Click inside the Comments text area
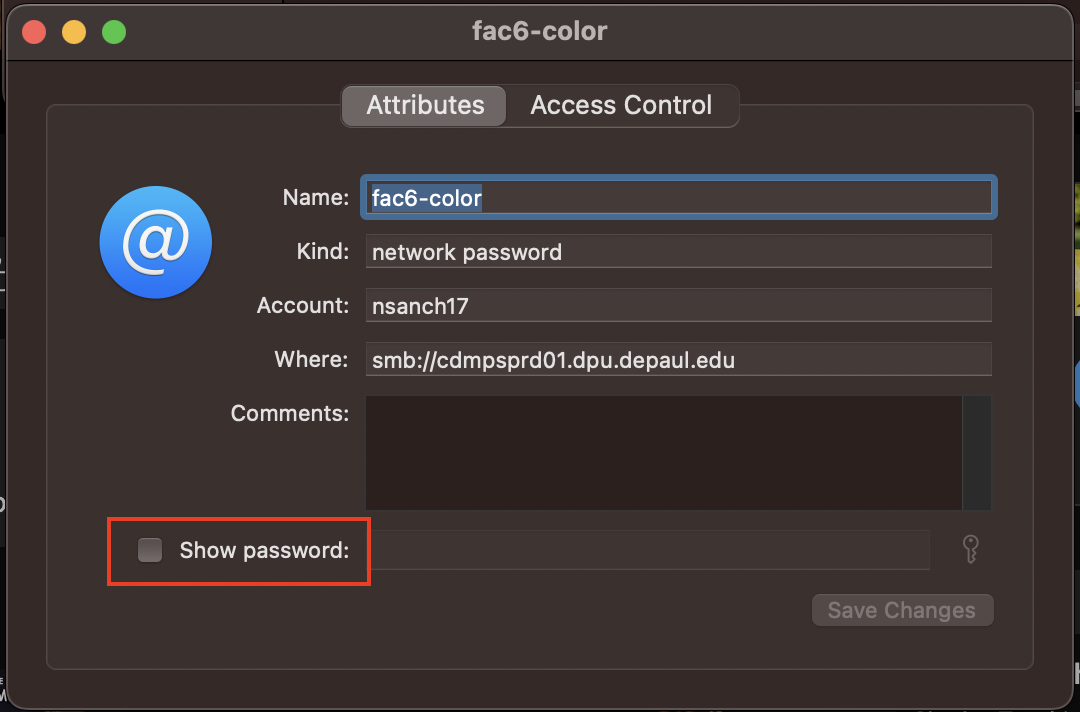 pos(662,452)
